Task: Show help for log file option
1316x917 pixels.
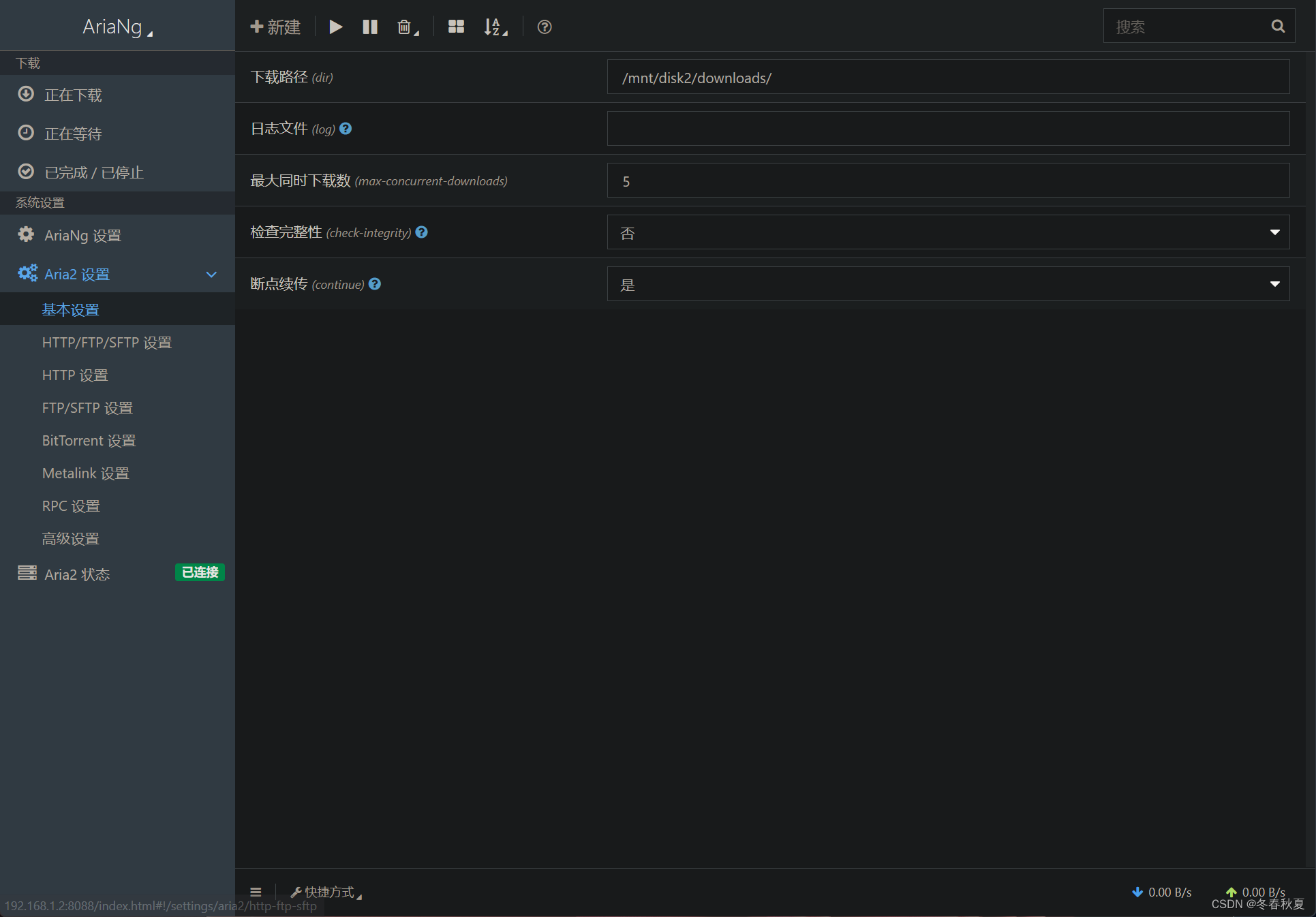Action: [x=346, y=128]
